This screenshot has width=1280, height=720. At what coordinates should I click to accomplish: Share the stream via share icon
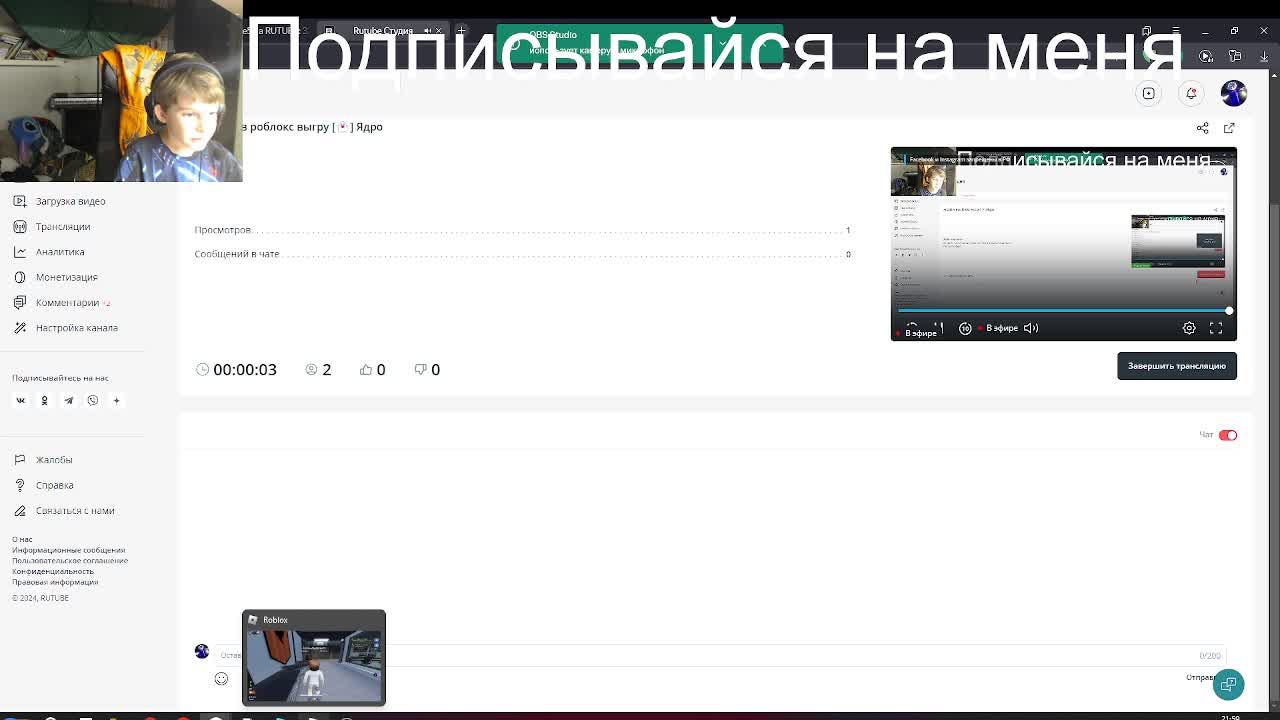pyautogui.click(x=1202, y=128)
